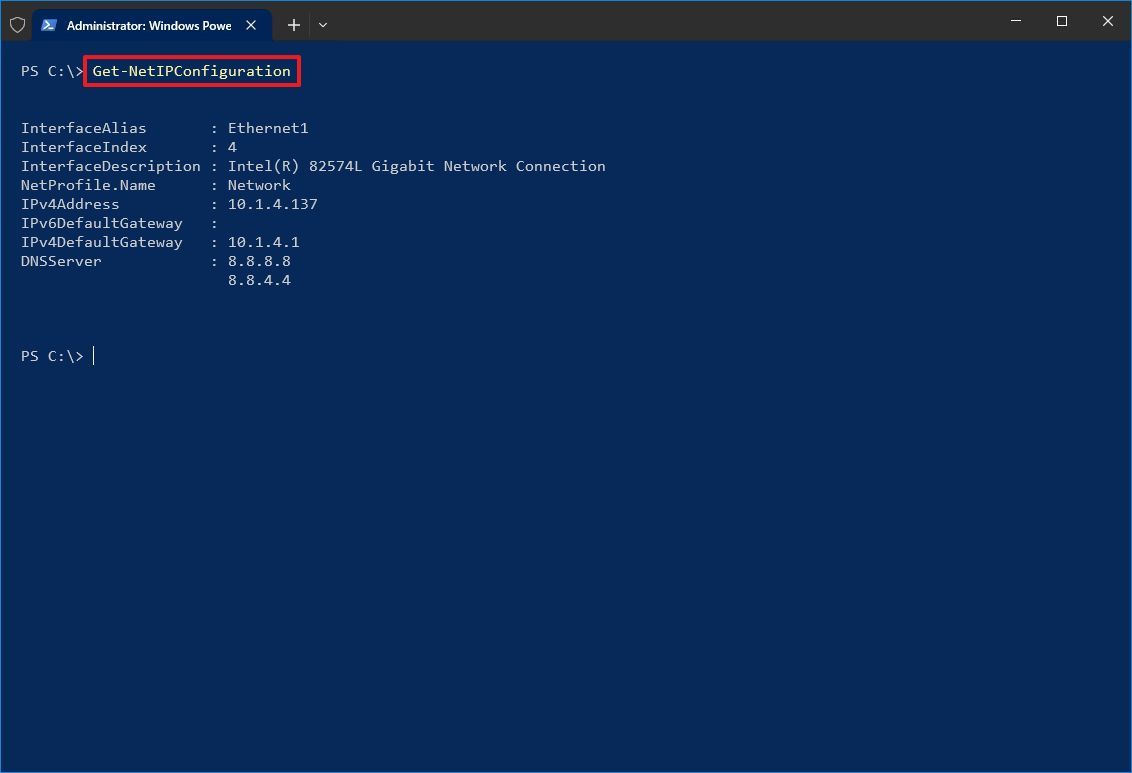Image resolution: width=1132 pixels, height=773 pixels.
Task: Click the IPv4Address value 10.1.4.137
Action: tap(273, 204)
